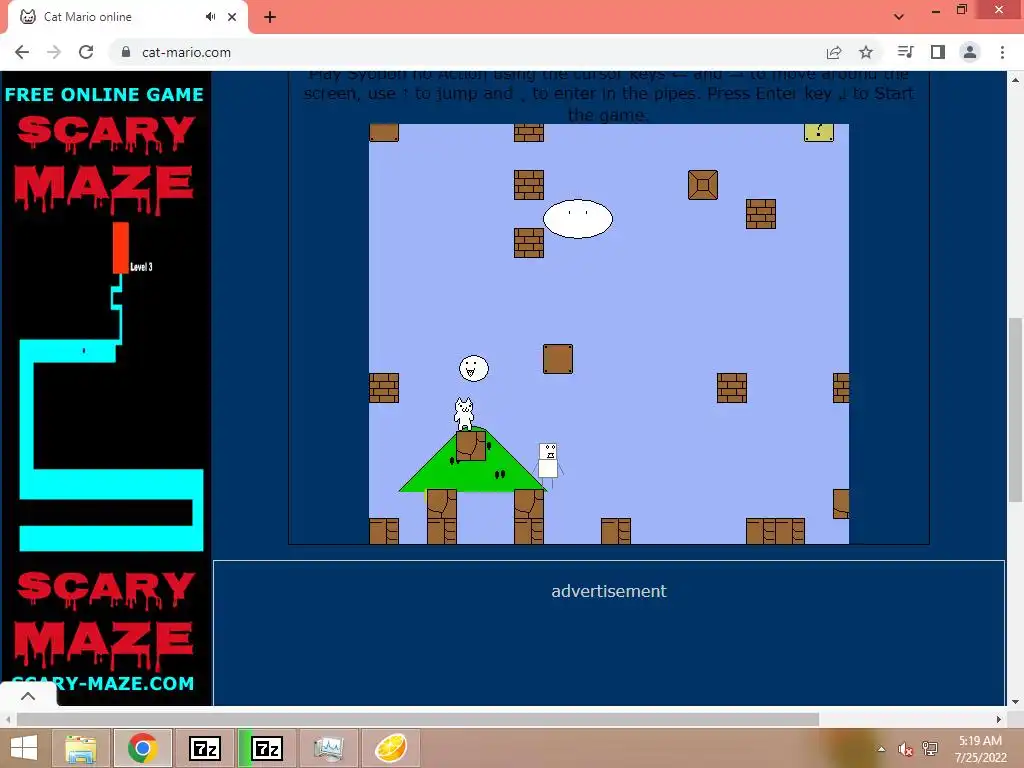Open the media control playlist icon

pos(905,52)
